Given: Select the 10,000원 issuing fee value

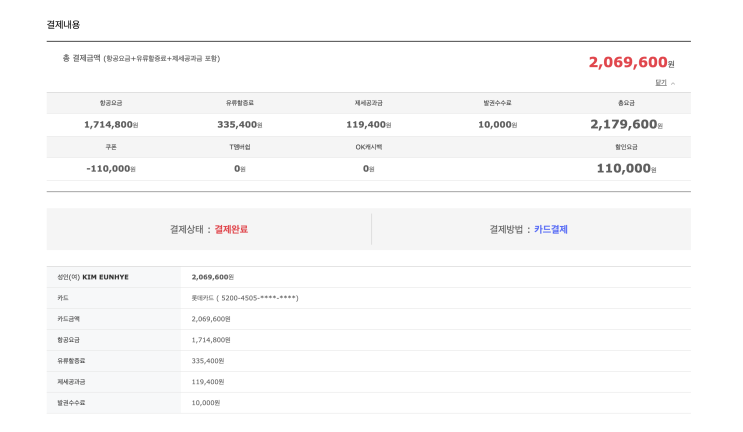Looking at the screenshot, I should click(498, 125).
